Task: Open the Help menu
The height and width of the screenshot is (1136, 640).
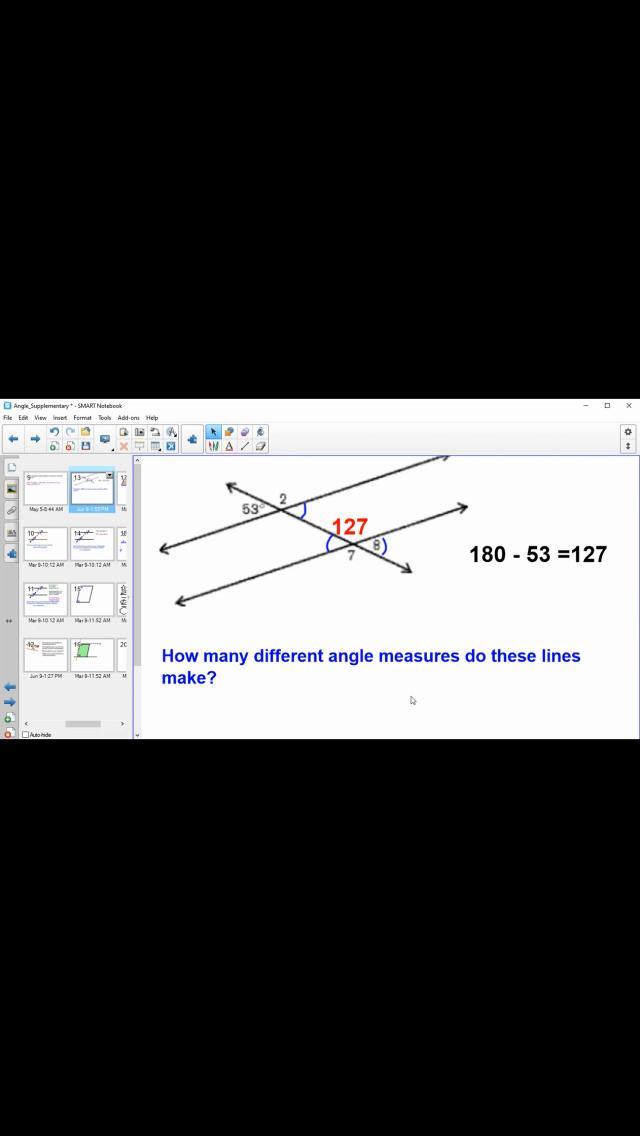Action: coord(151,418)
